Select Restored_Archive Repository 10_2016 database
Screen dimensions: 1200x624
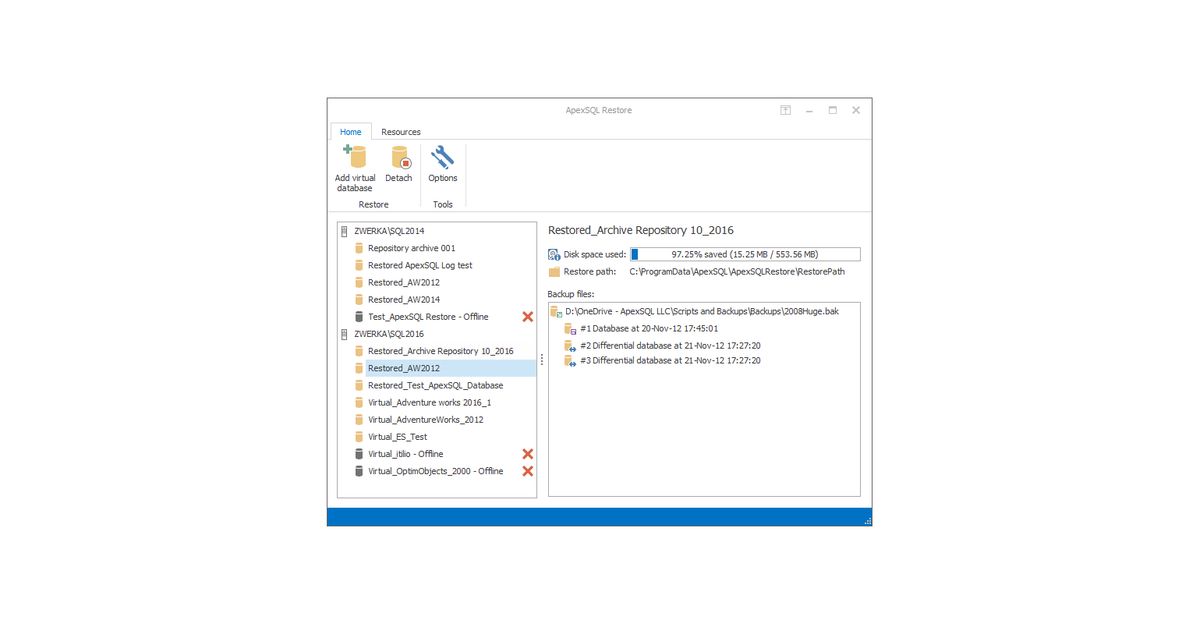(440, 350)
